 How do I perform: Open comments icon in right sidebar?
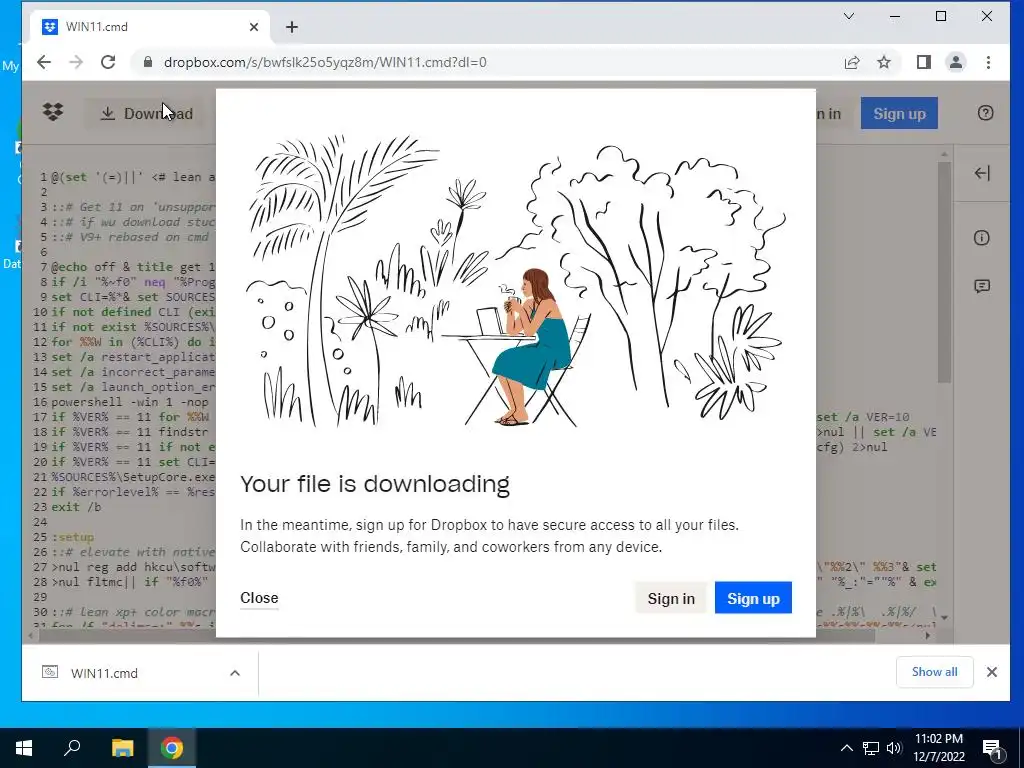(x=982, y=286)
